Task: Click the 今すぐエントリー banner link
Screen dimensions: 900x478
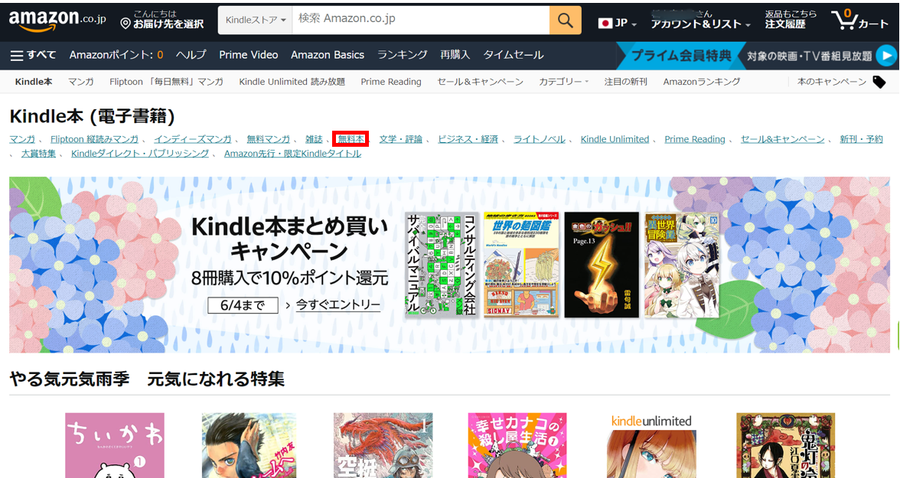Action: point(338,305)
